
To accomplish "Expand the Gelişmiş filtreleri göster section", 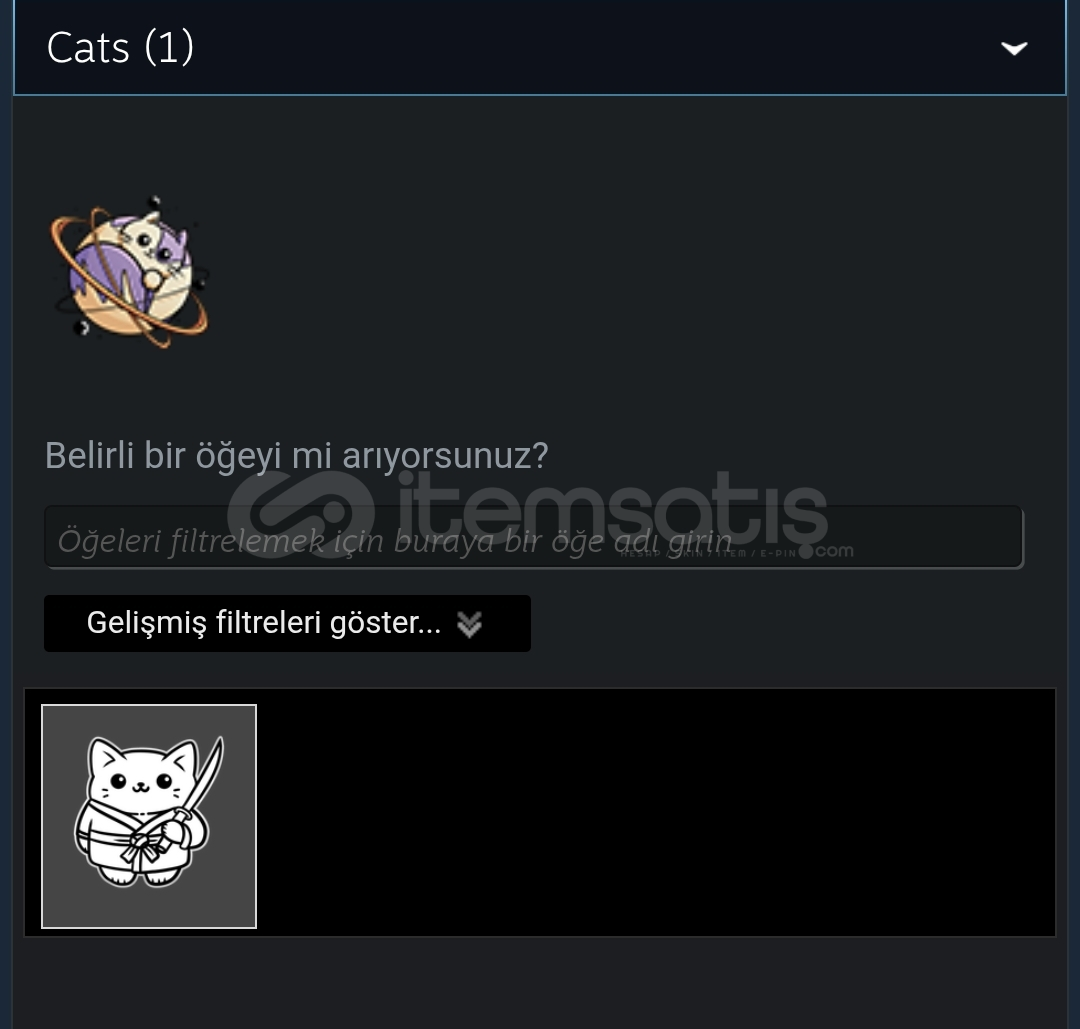I will (287, 623).
